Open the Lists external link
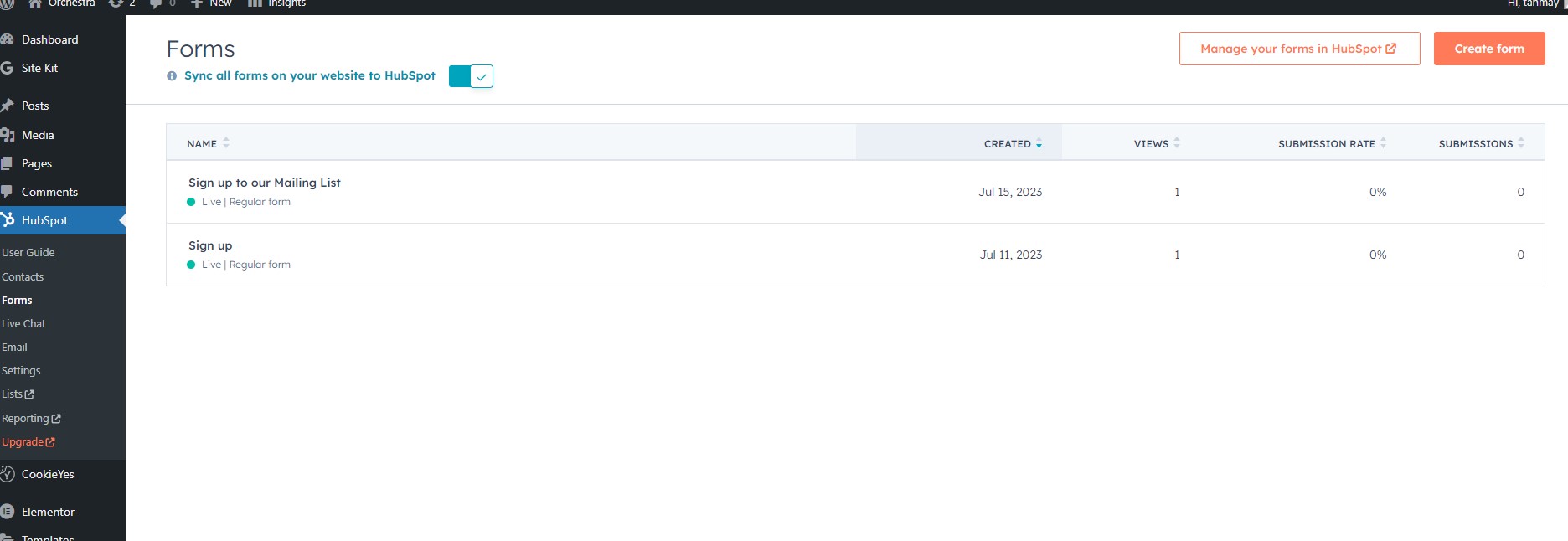This screenshot has width=1568, height=541. coord(18,394)
